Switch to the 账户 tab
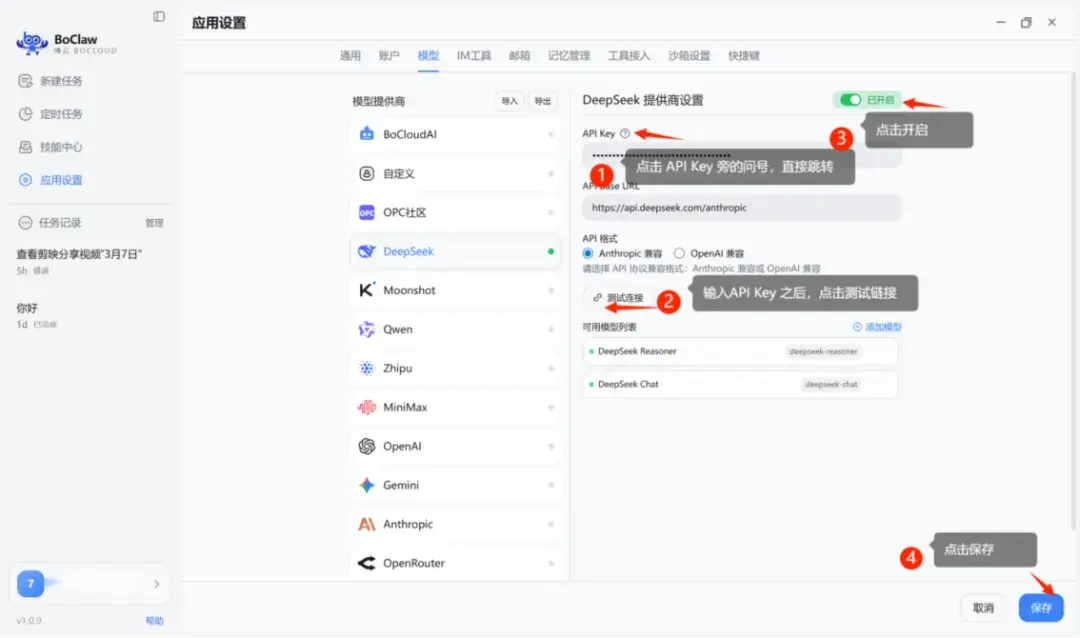This screenshot has width=1080, height=638. click(389, 56)
